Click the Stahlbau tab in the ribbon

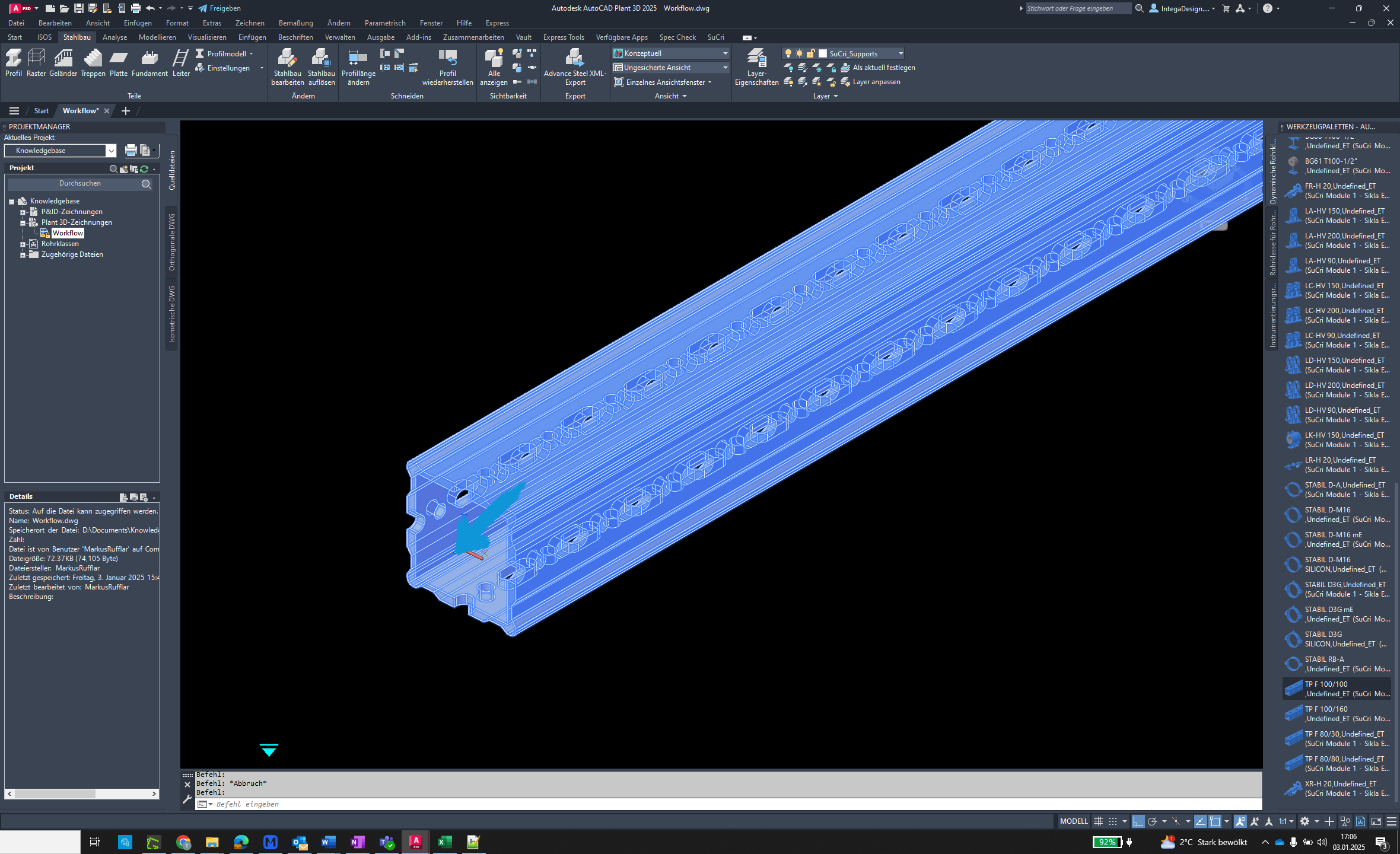pos(77,37)
